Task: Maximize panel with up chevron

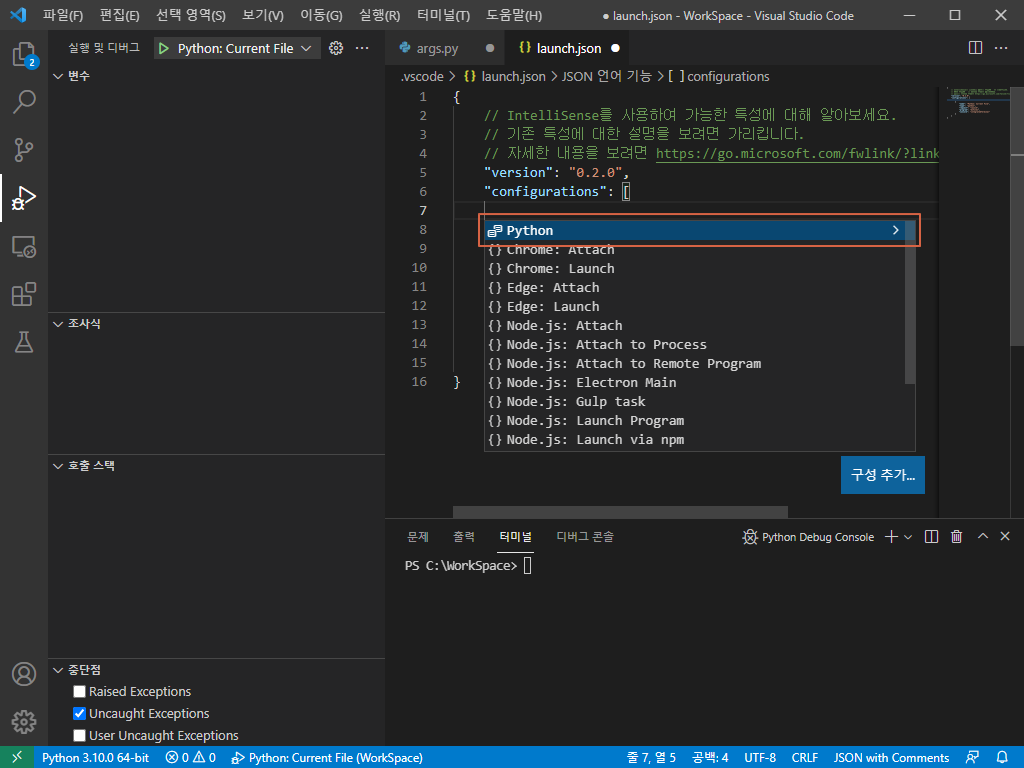Action: (x=982, y=536)
